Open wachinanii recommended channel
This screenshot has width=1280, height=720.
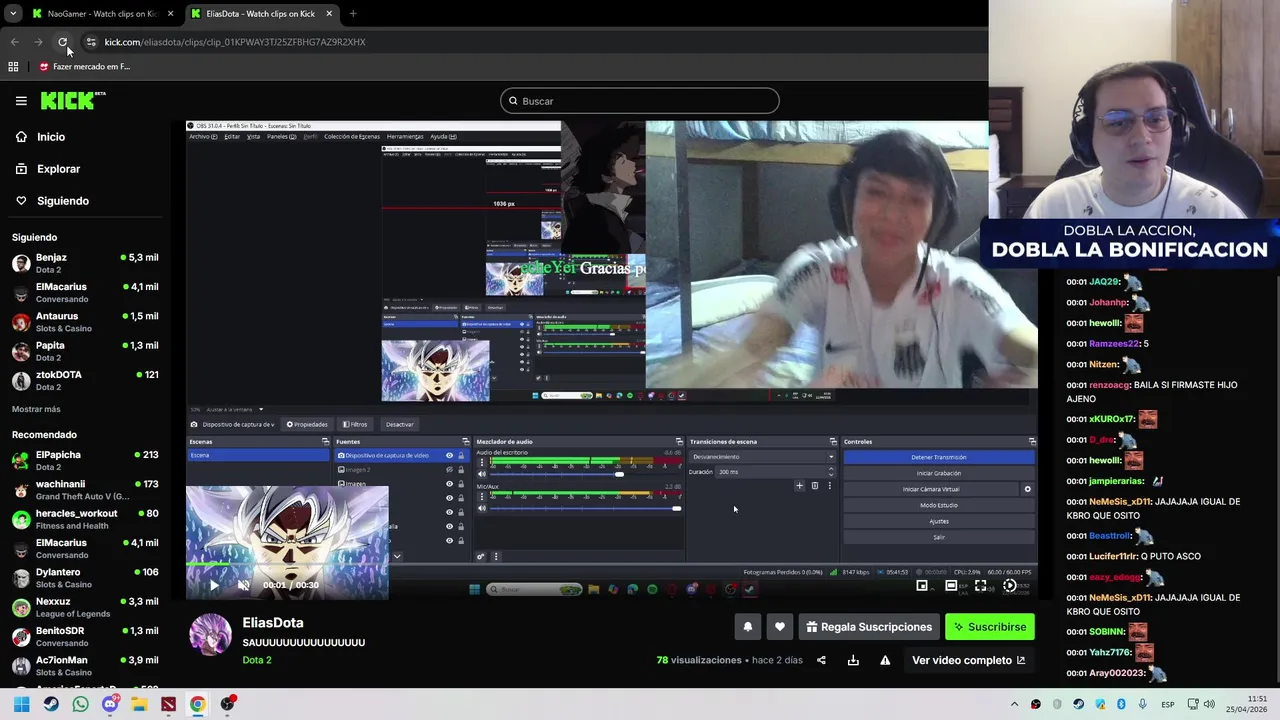(x=85, y=490)
